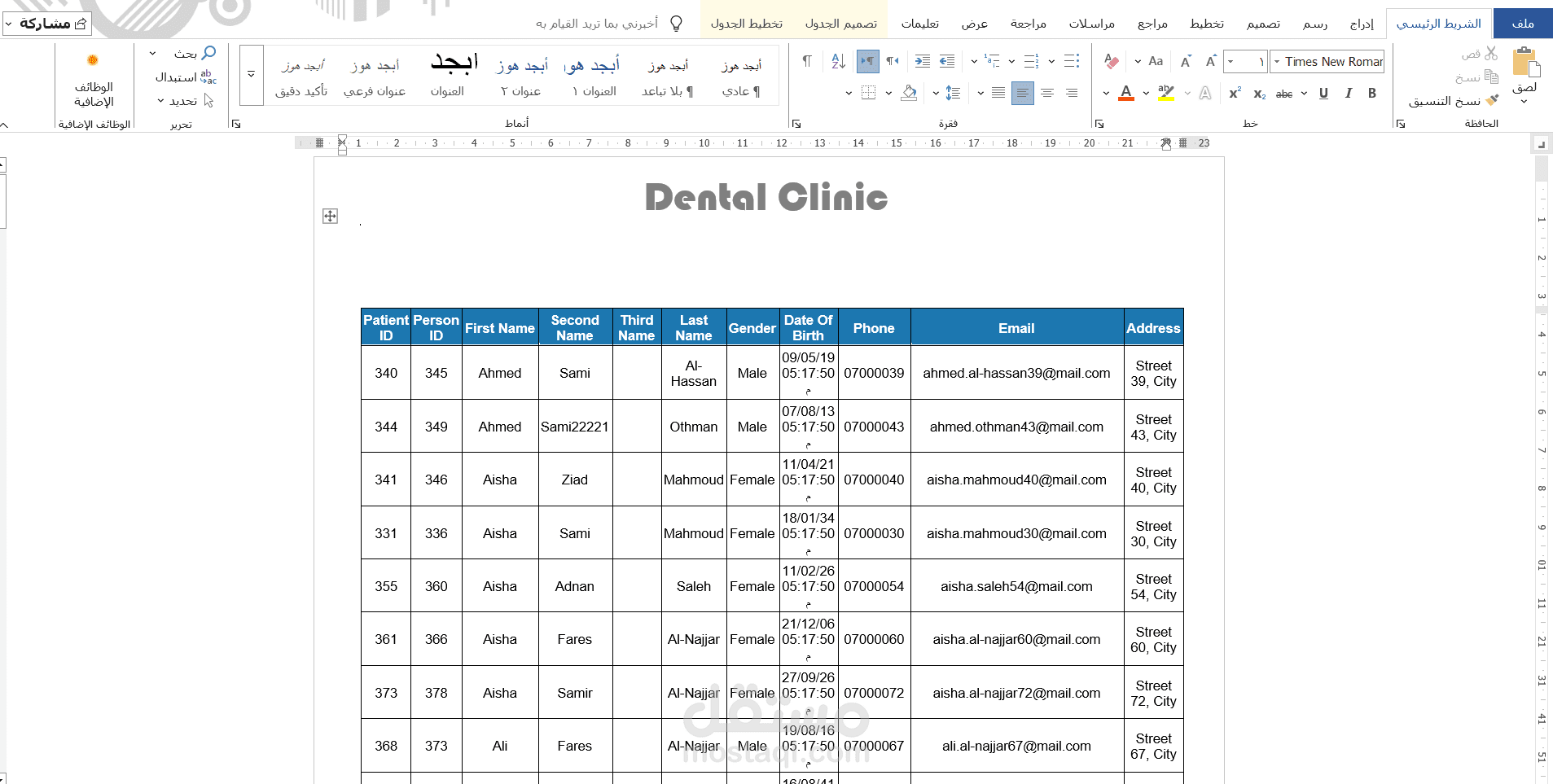Switch to the Table Design (تصميم الجدول) tab
The width and height of the screenshot is (1553, 784).
pos(841,24)
